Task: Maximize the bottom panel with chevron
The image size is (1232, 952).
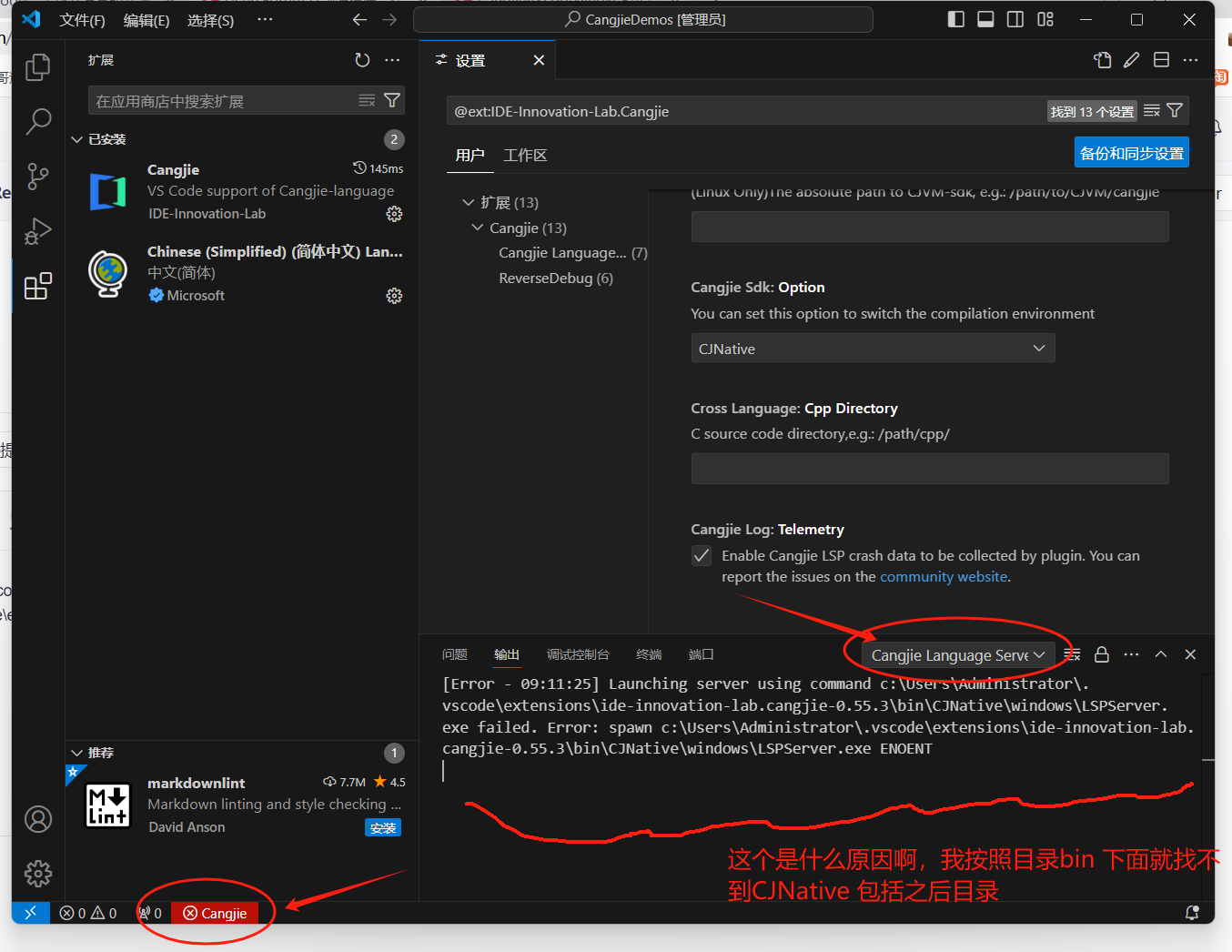Action: 1160,654
